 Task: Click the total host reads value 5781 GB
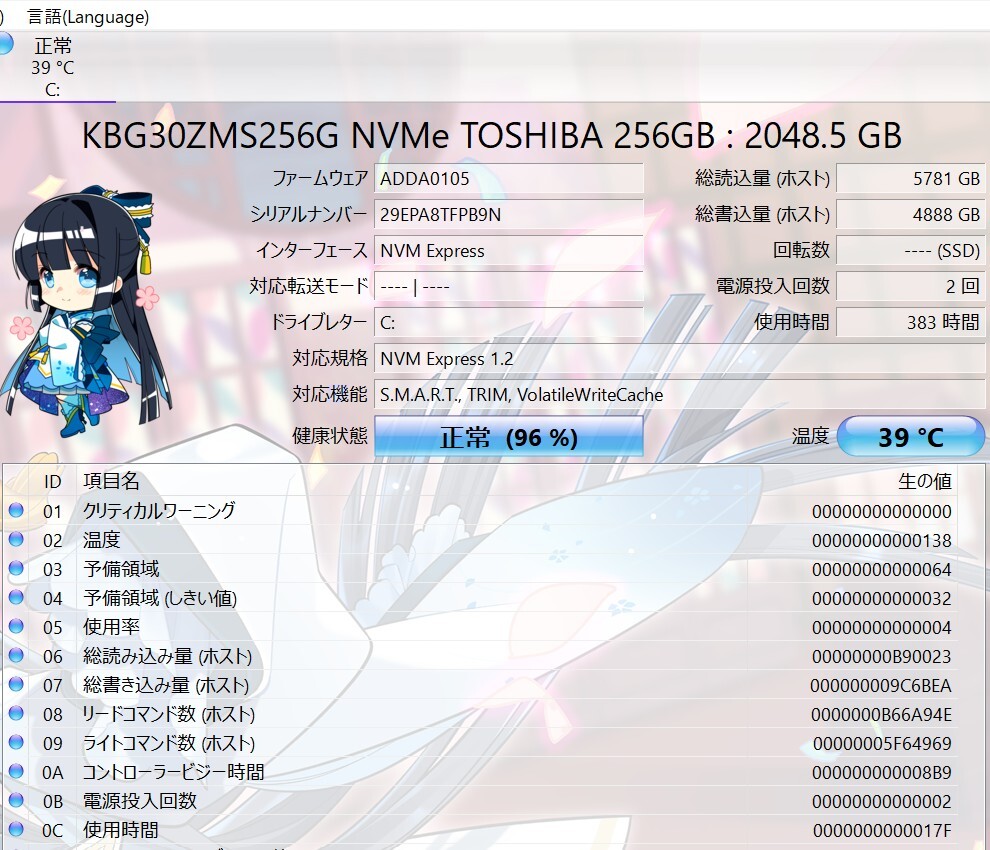(910, 179)
